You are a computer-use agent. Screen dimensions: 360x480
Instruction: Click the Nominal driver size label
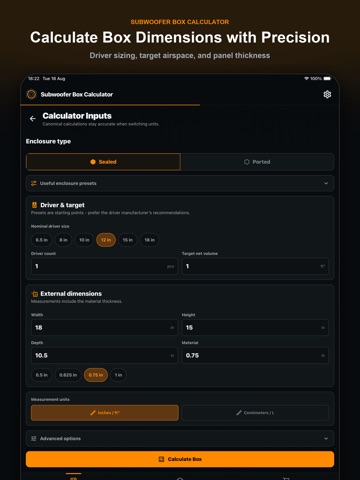(50, 226)
